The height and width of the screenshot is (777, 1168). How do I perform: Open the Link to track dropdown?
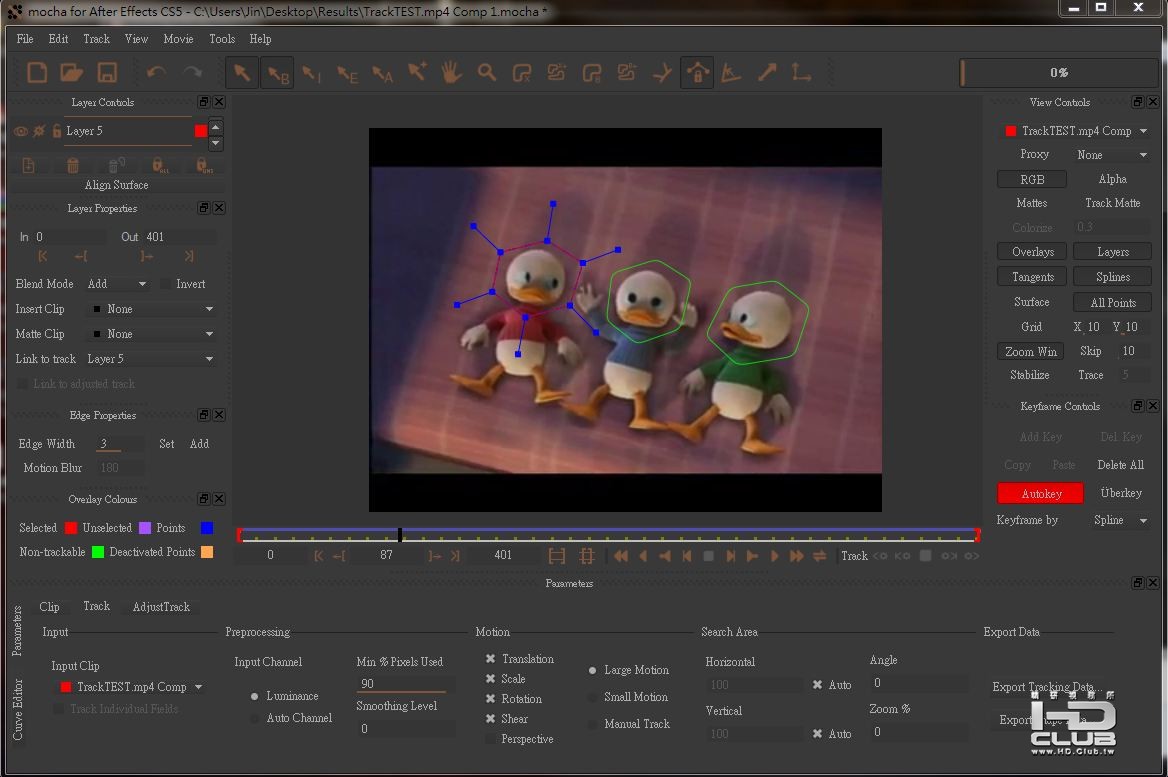pos(150,359)
